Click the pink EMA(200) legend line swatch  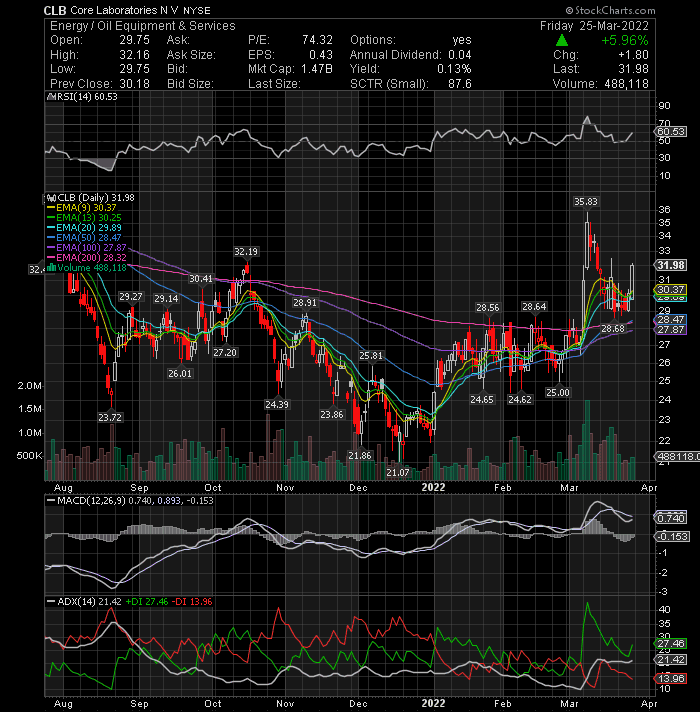click(x=51, y=257)
